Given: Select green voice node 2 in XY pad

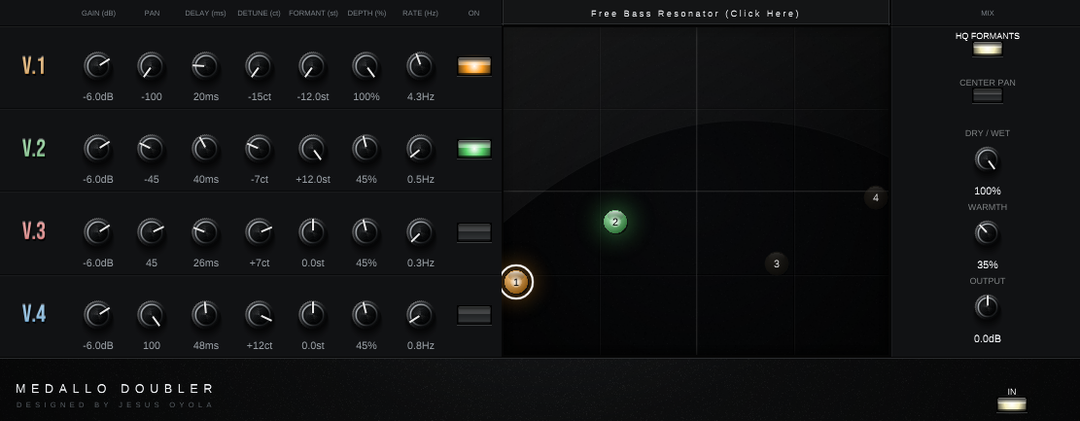Looking at the screenshot, I should [x=615, y=222].
